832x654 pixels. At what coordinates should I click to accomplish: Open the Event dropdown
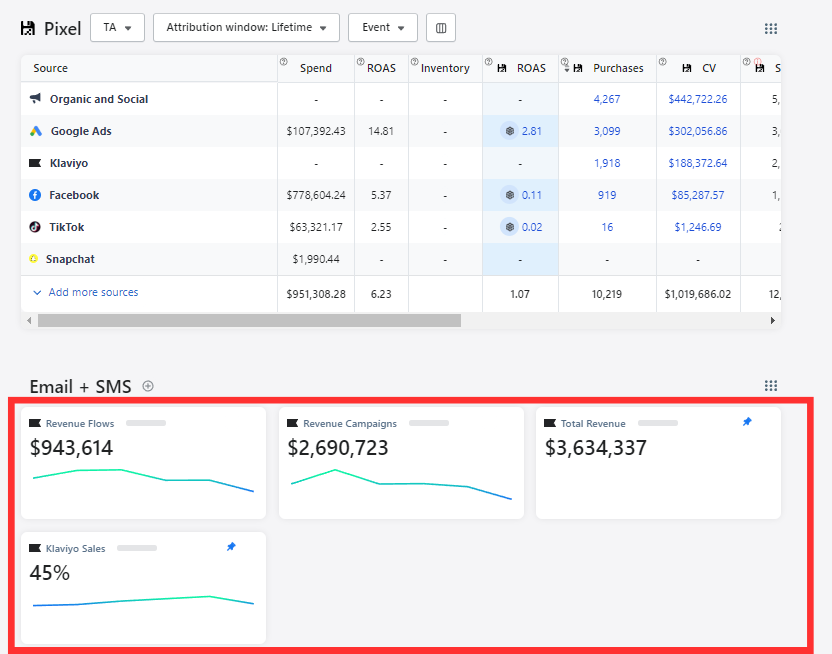click(383, 28)
